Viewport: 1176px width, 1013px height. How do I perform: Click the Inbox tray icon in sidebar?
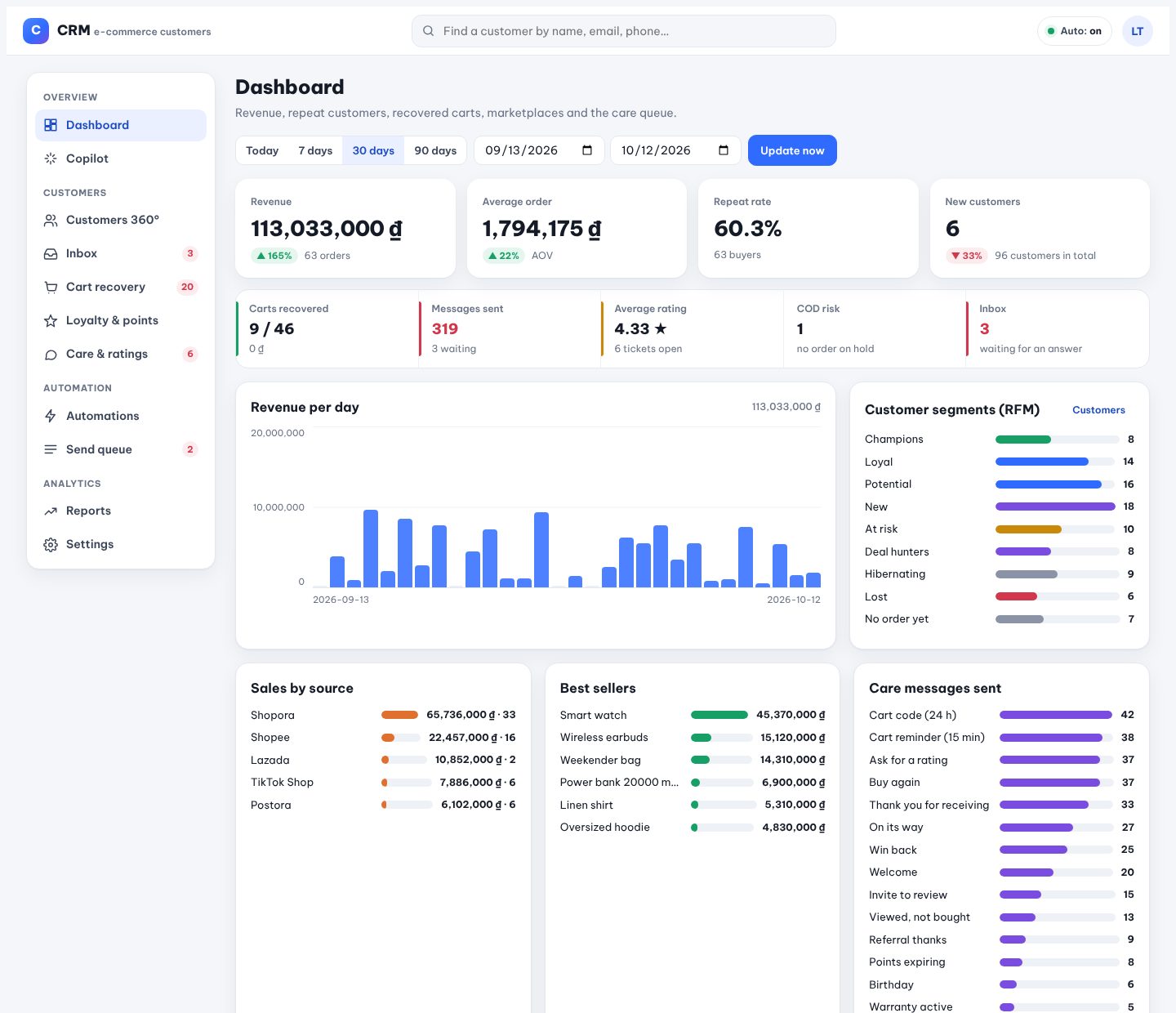click(x=51, y=253)
